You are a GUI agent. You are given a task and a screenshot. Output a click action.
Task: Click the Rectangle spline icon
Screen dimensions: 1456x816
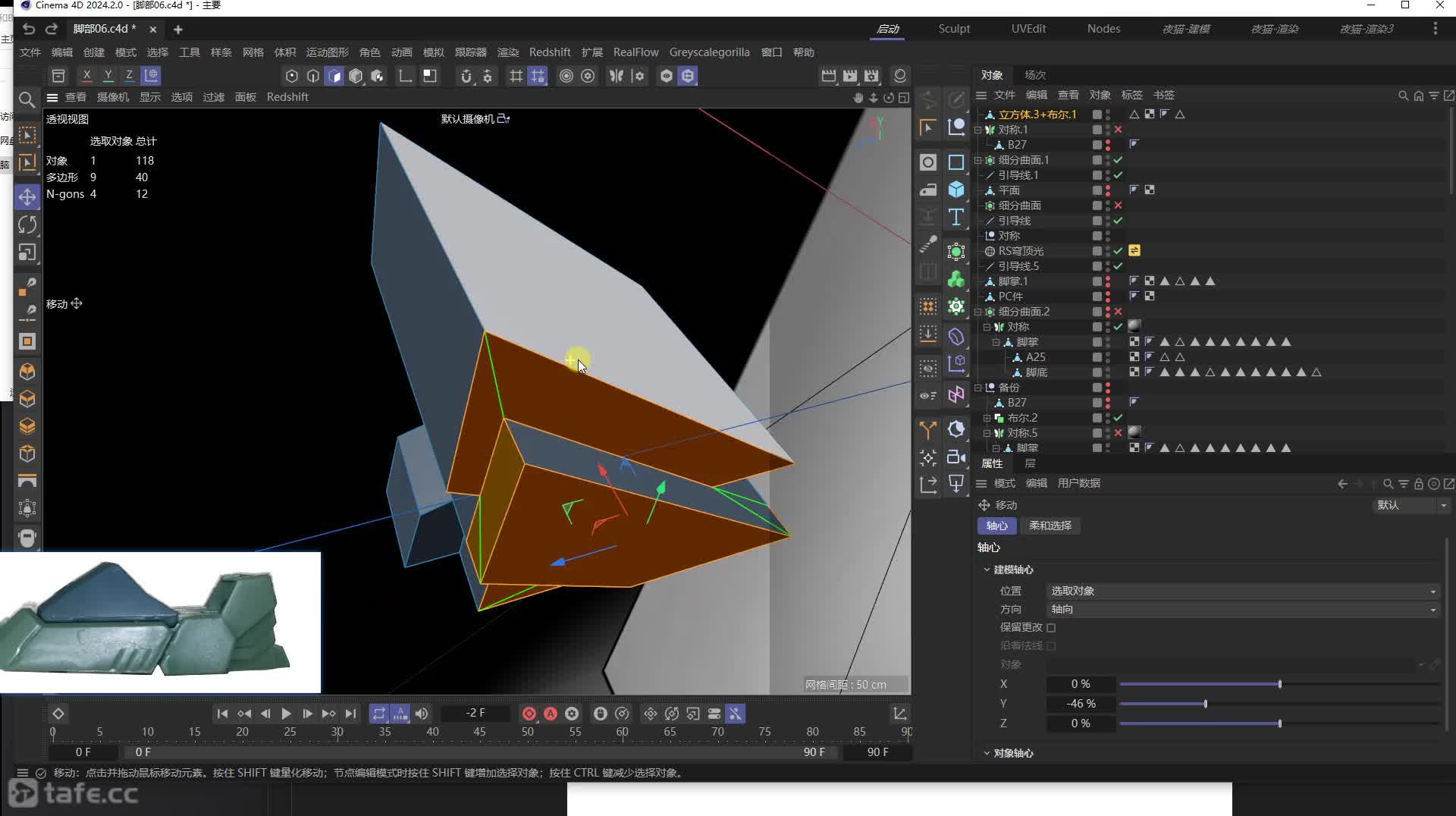[956, 162]
